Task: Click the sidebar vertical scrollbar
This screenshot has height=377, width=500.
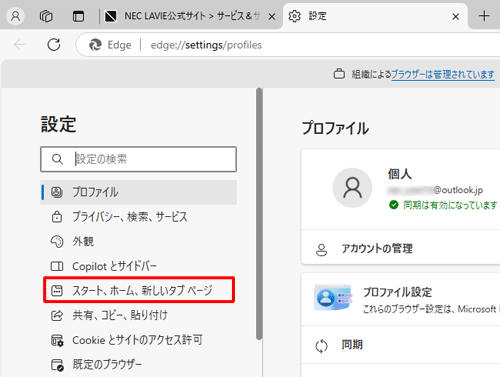Action: (x=259, y=214)
